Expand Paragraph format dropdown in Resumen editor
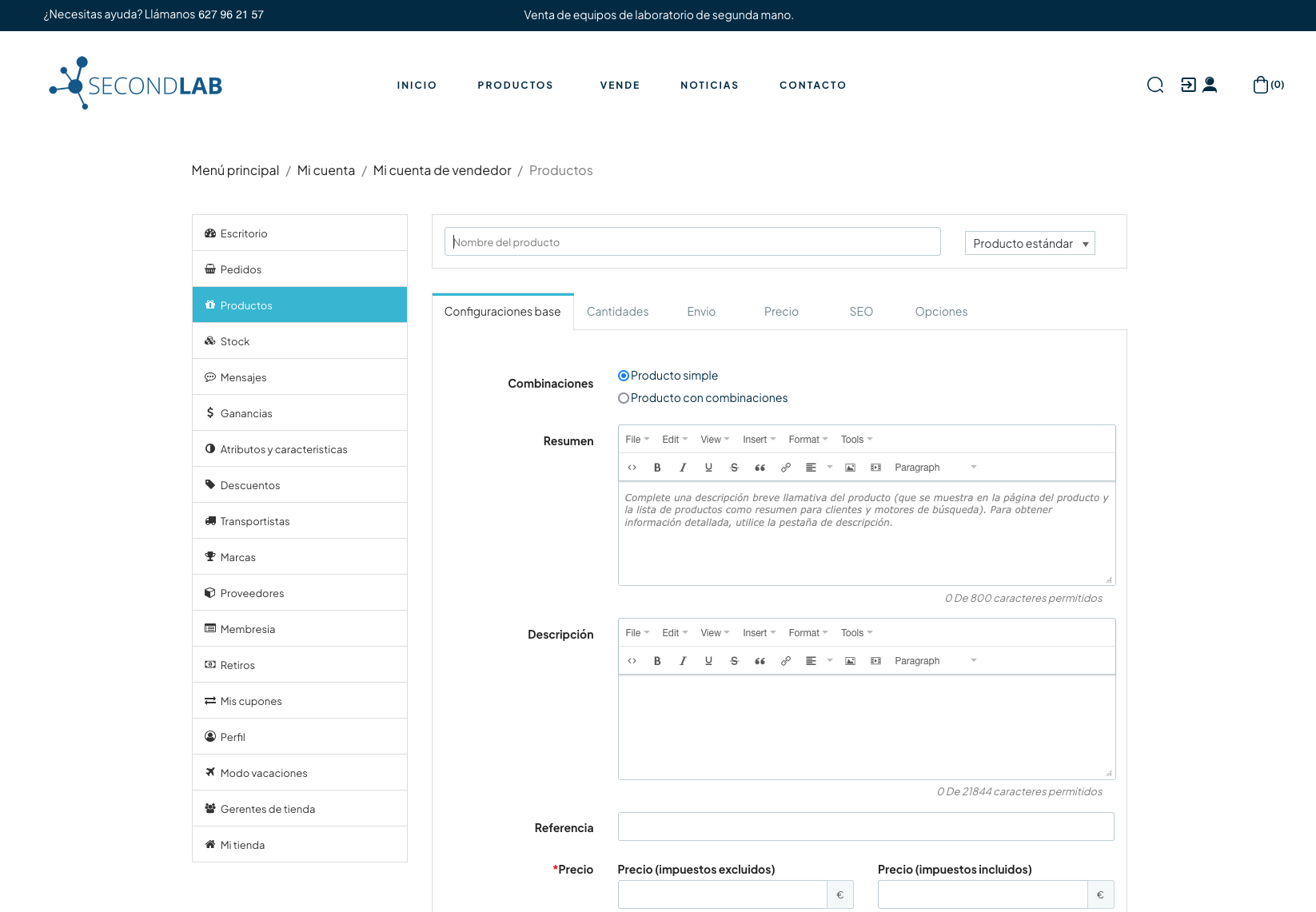The height and width of the screenshot is (912, 1316). (x=935, y=468)
